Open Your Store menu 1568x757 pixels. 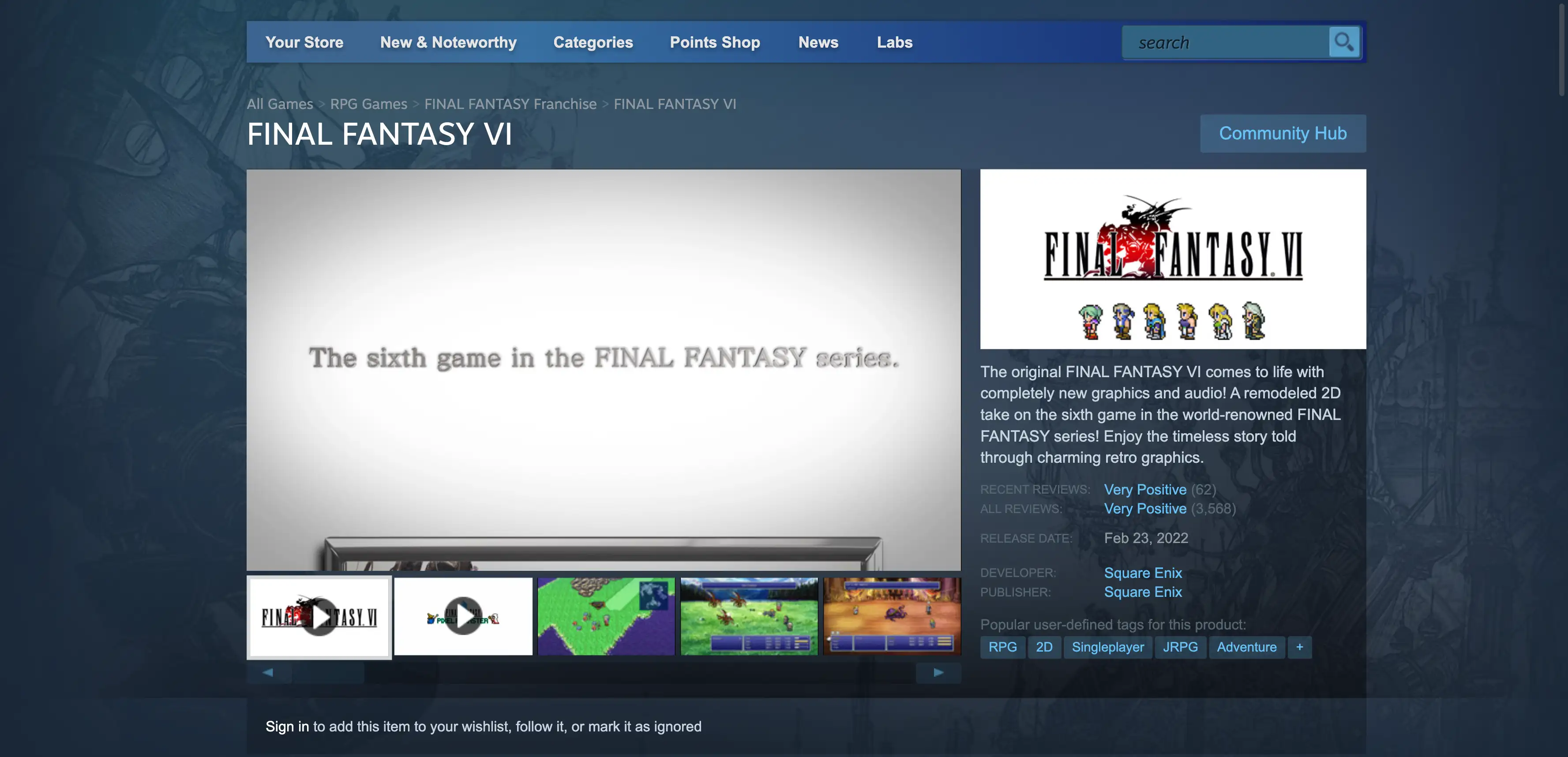(x=304, y=42)
